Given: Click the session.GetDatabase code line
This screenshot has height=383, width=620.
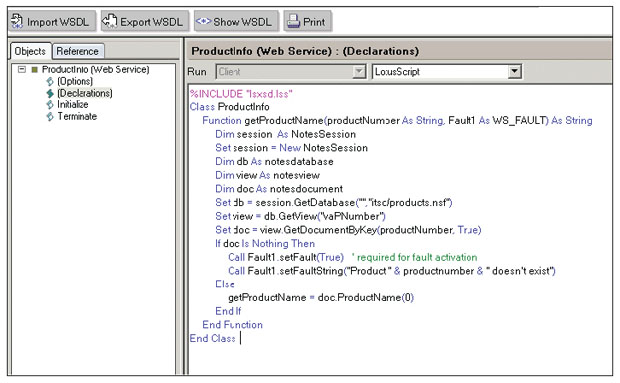Looking at the screenshot, I should point(334,203).
